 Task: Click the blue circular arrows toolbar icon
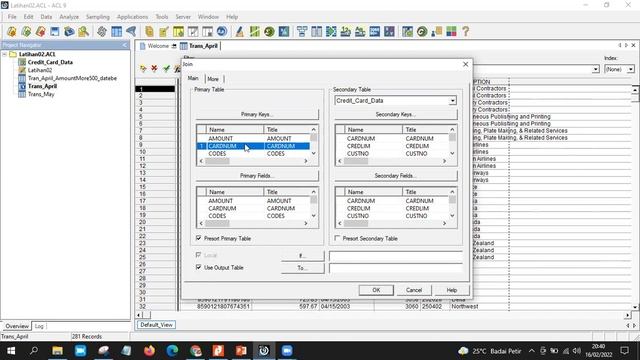click(x=222, y=31)
